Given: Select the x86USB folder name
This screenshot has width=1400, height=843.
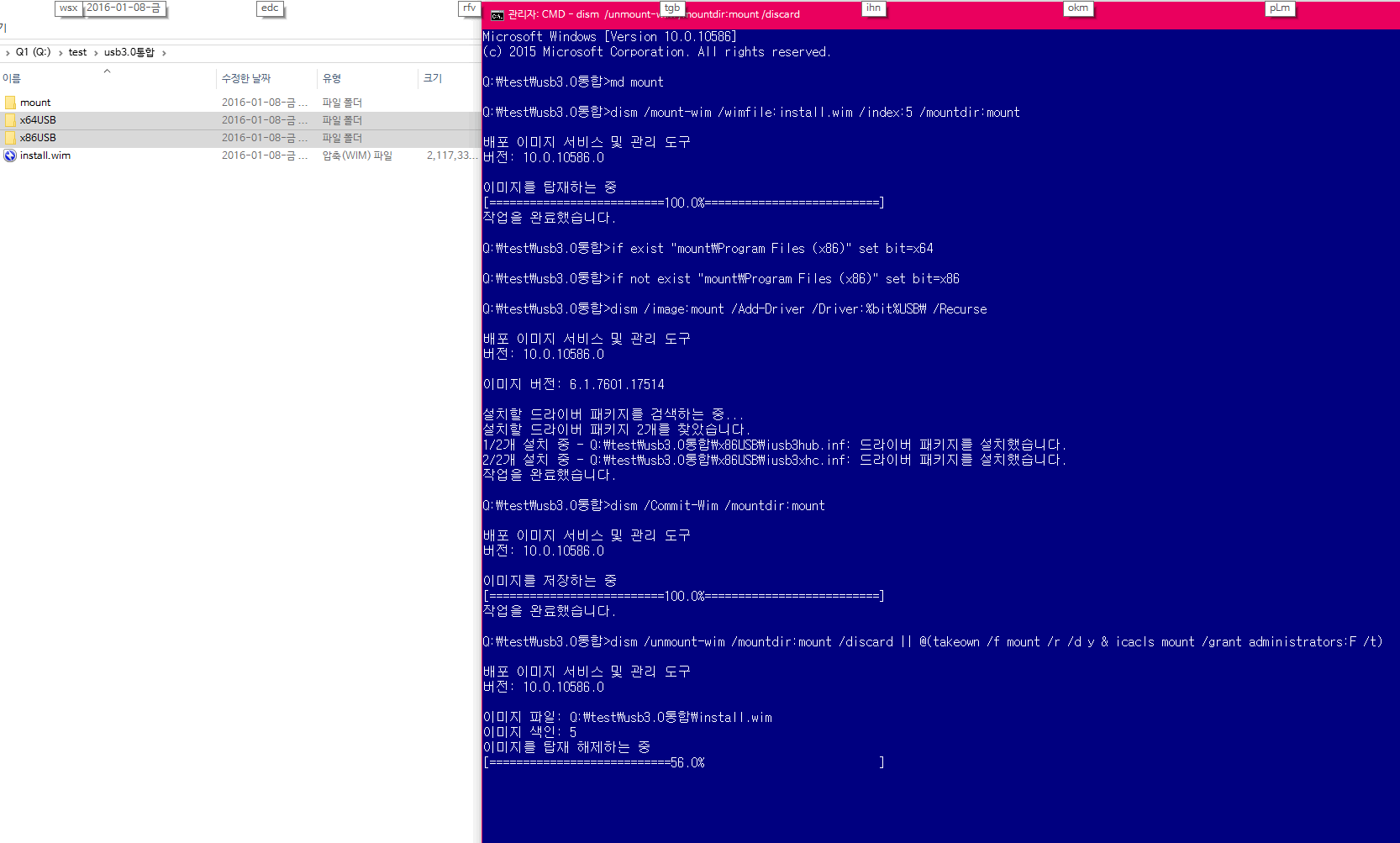Looking at the screenshot, I should click(38, 138).
